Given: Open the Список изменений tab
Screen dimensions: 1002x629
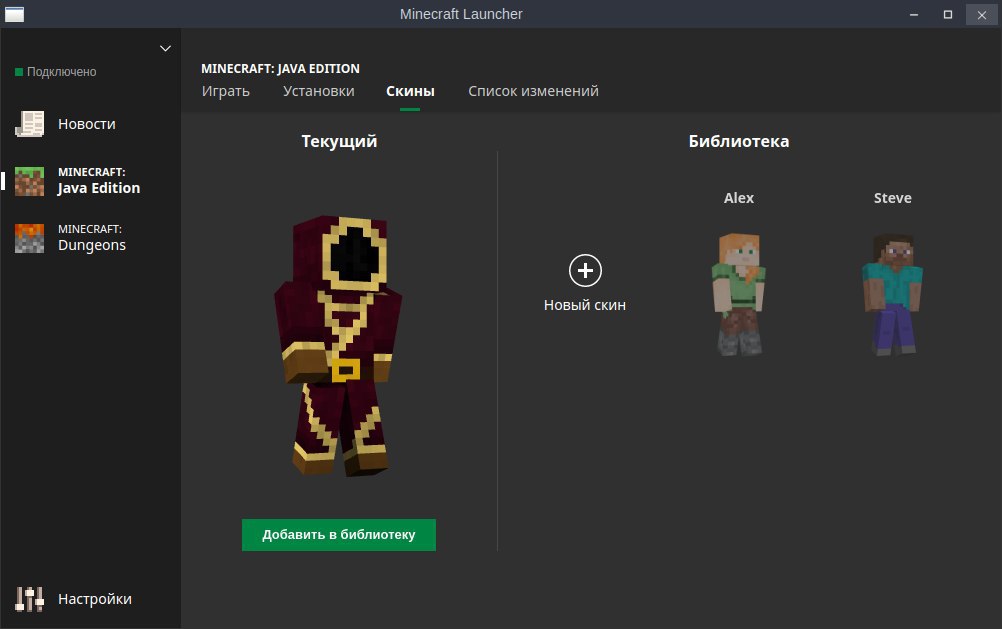Looking at the screenshot, I should 533,91.
